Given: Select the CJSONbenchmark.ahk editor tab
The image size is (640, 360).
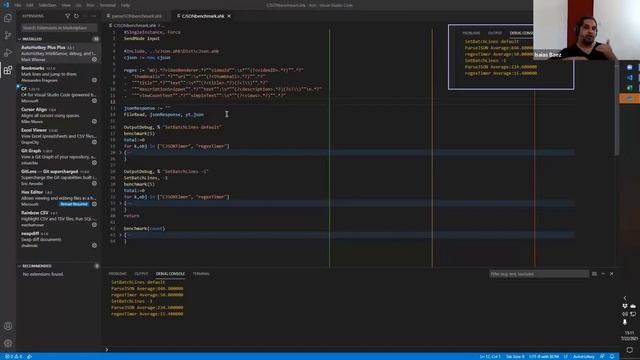Looking at the screenshot, I should 202,16.
